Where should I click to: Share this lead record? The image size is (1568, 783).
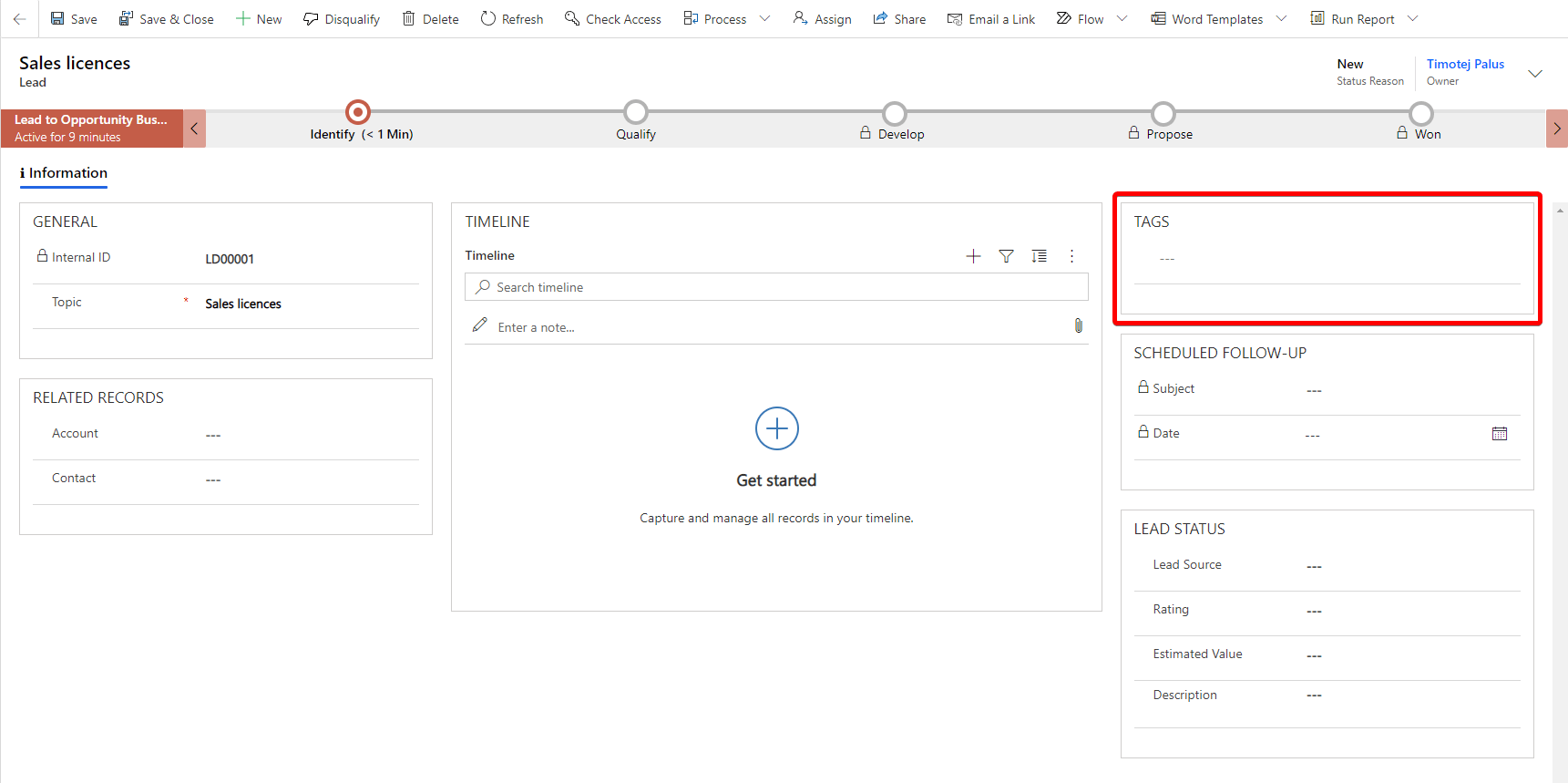[x=899, y=18]
